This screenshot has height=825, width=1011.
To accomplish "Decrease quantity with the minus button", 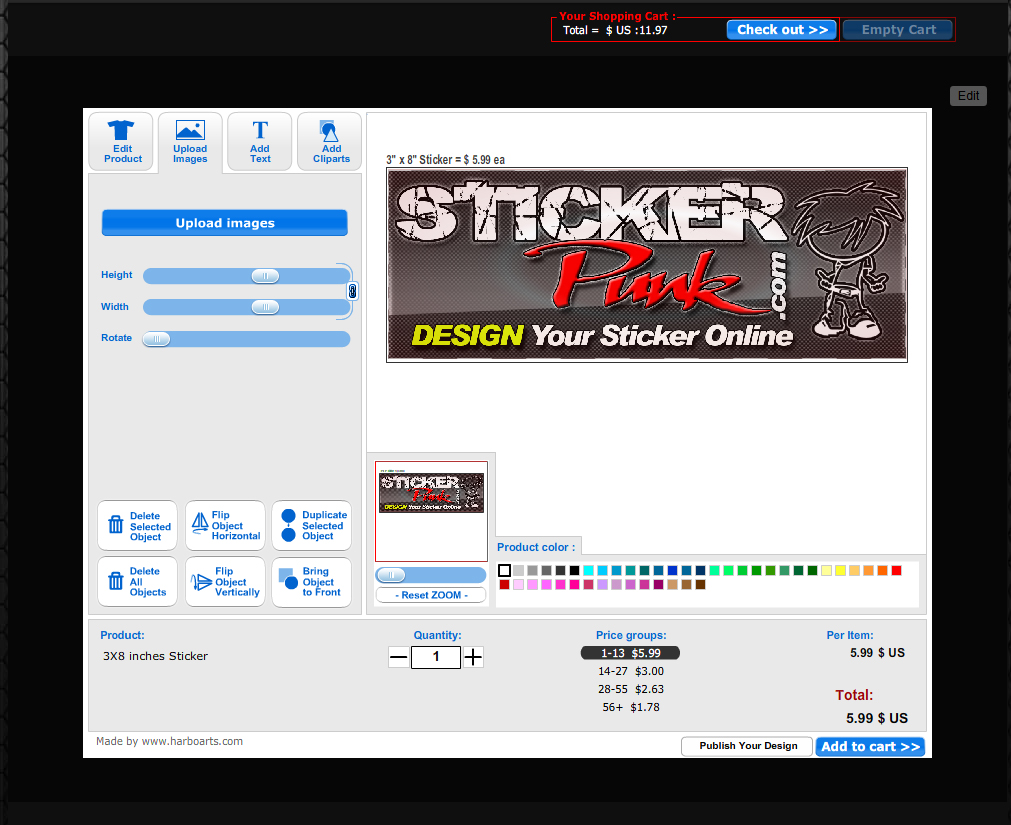I will pos(399,657).
